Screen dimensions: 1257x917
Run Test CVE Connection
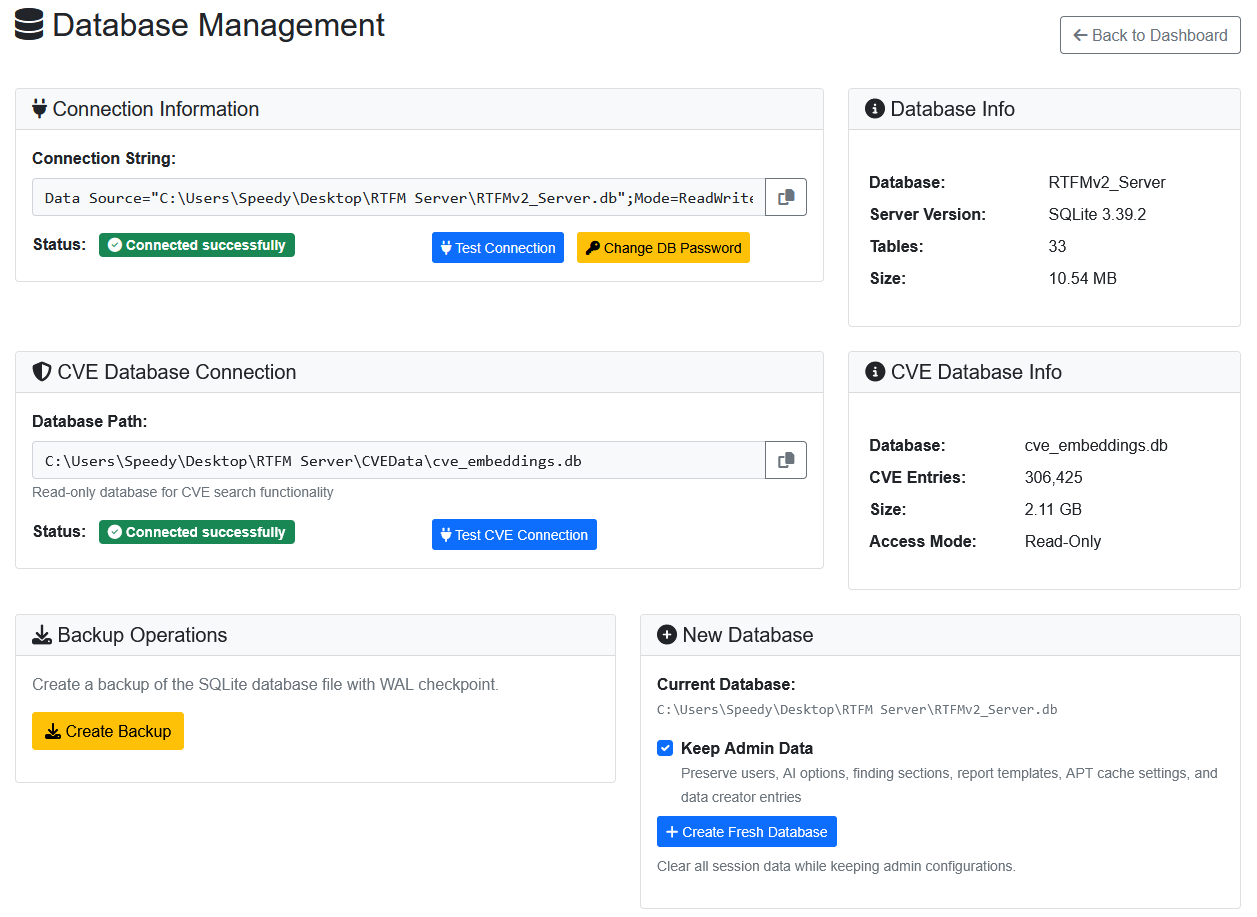[x=514, y=535]
